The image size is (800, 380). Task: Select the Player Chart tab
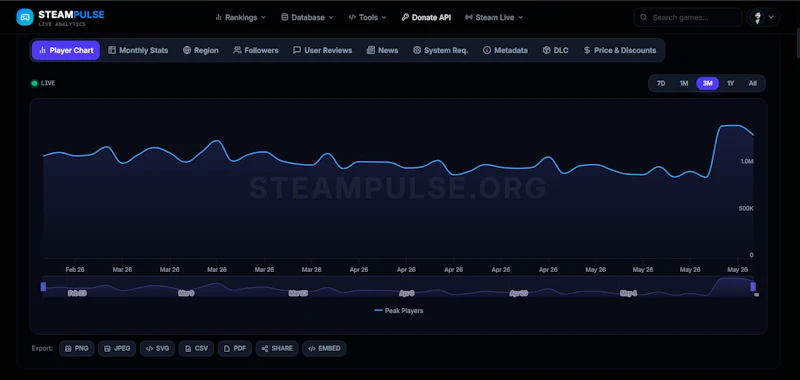(x=66, y=50)
